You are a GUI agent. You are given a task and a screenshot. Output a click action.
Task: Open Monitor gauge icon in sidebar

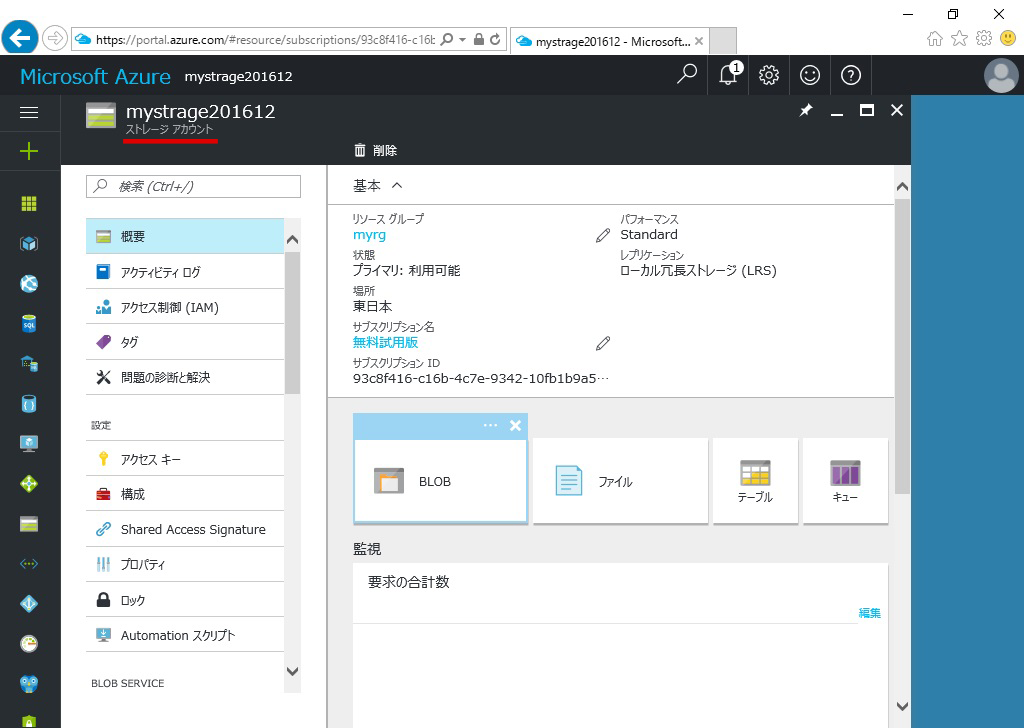point(29,644)
